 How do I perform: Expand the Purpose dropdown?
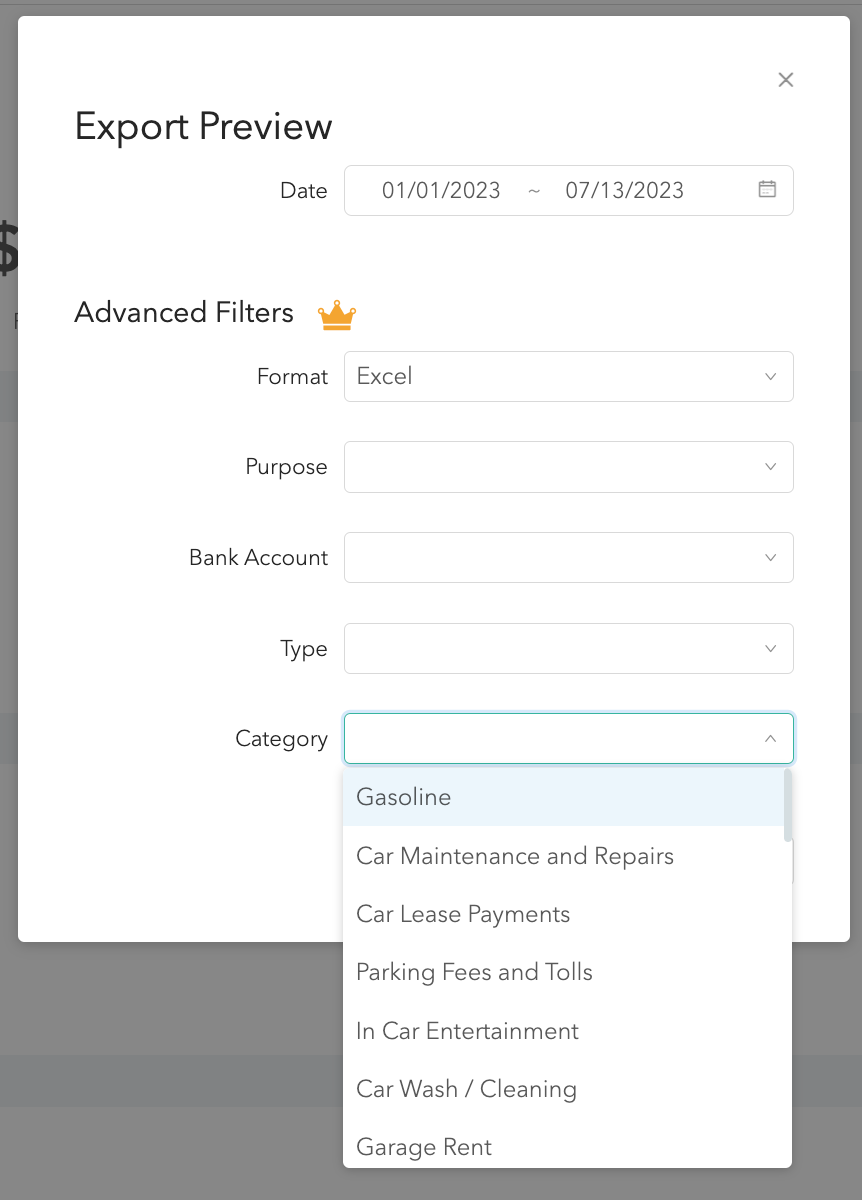coord(569,467)
